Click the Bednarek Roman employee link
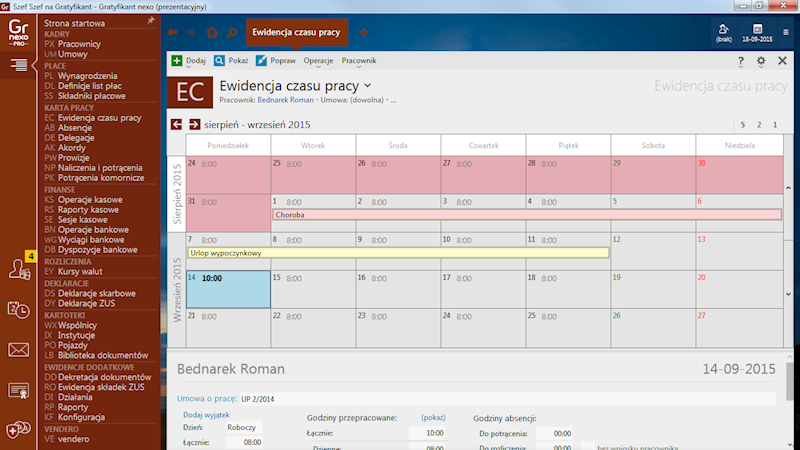Screen dimensions: 800x450 (286, 100)
